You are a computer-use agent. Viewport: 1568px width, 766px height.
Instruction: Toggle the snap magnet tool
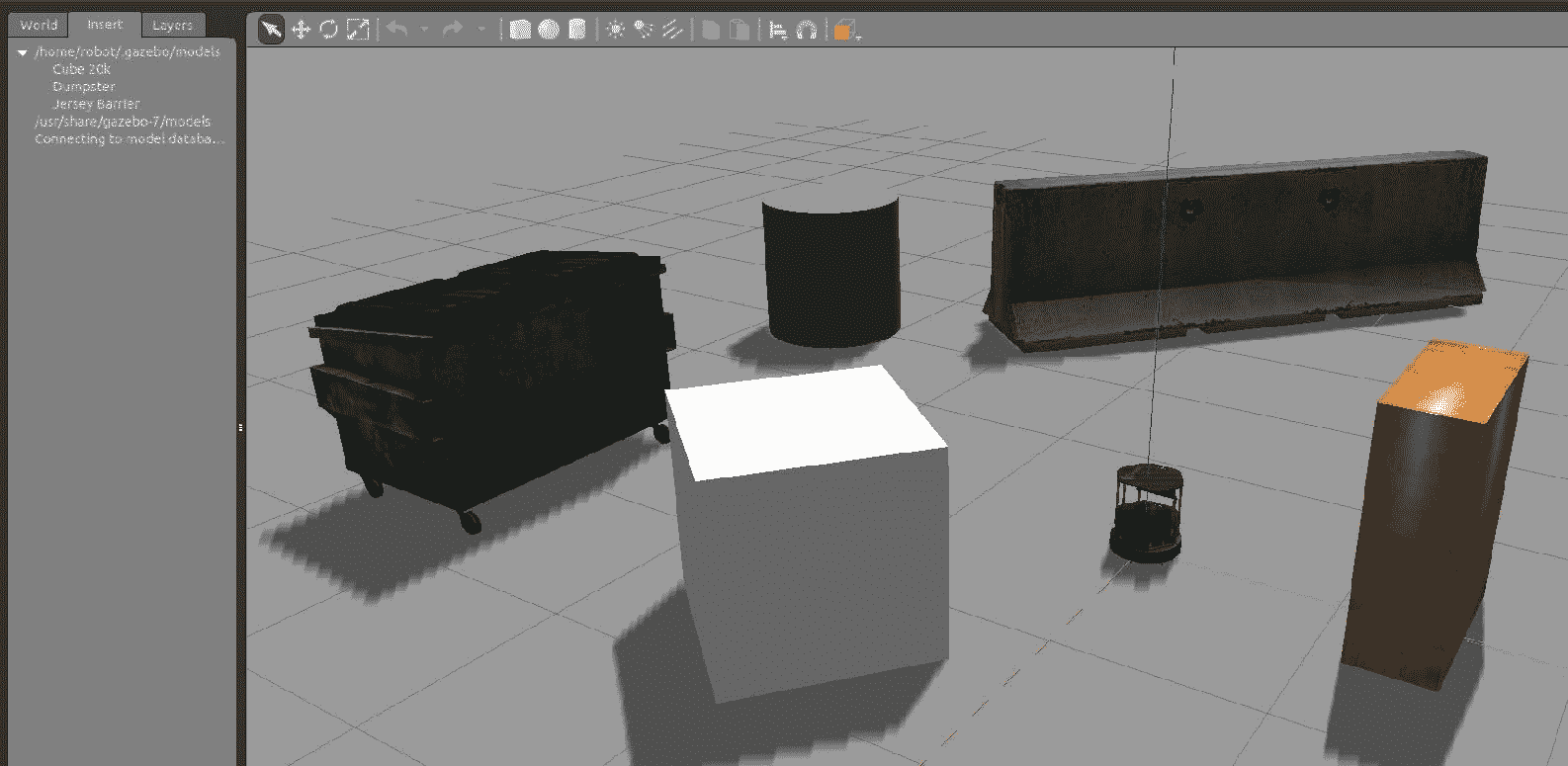click(807, 30)
